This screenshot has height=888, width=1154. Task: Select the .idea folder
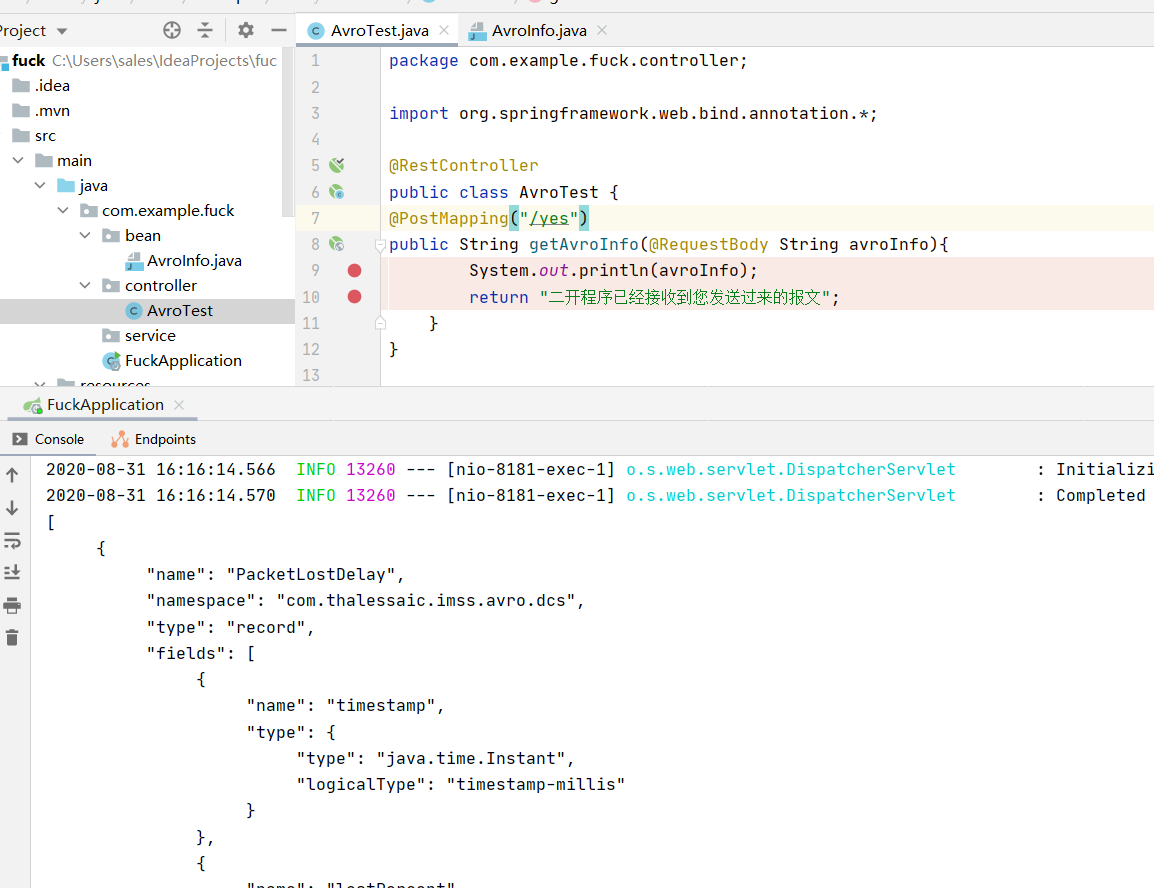pyautogui.click(x=41, y=85)
